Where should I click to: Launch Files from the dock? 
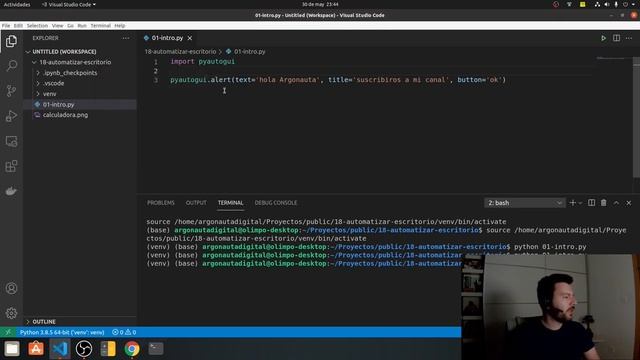pos(12,349)
